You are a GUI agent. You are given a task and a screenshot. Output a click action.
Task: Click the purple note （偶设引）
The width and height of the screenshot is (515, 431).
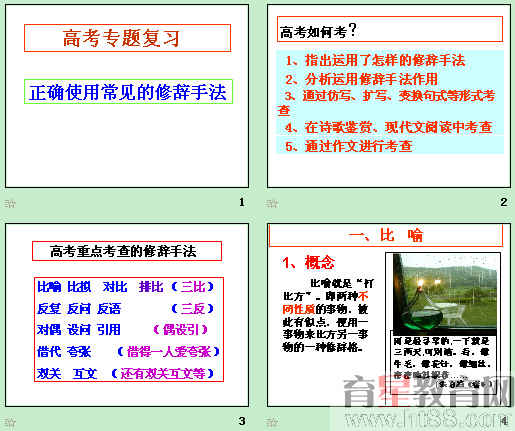[x=180, y=330]
